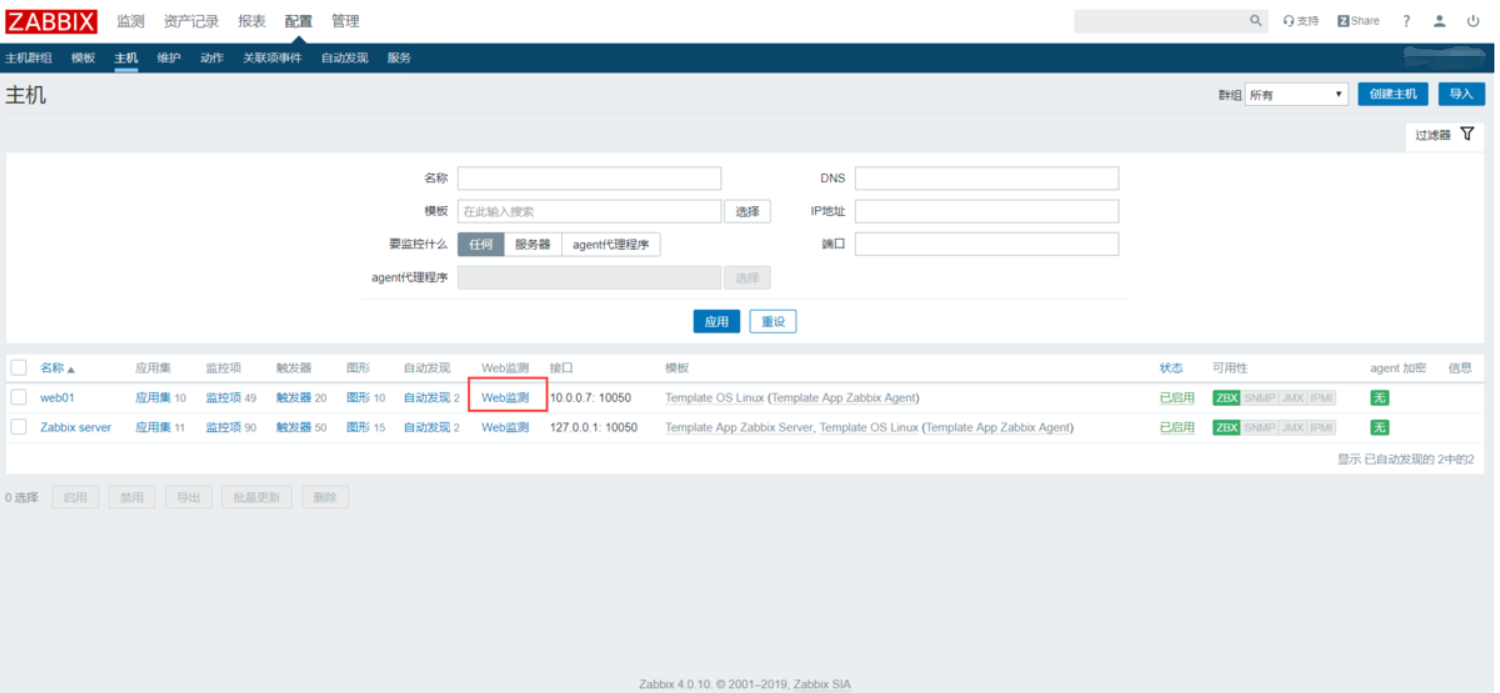The width and height of the screenshot is (1500, 693).
Task: Open the Share link
Action: pos(1358,21)
